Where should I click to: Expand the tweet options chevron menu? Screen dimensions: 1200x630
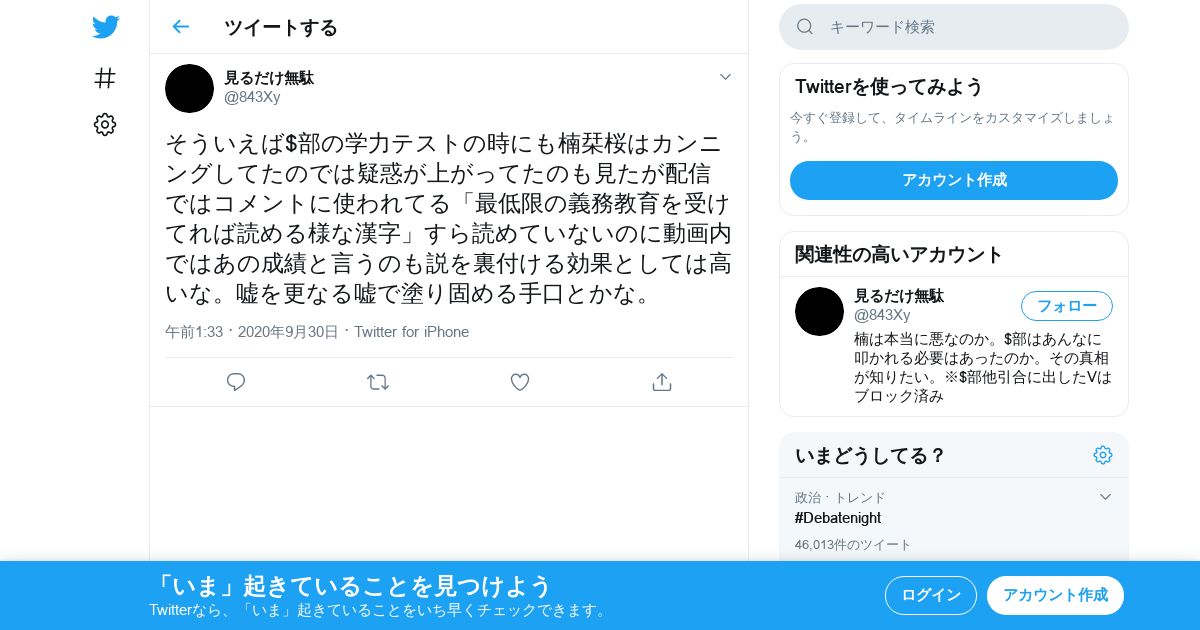coord(726,77)
